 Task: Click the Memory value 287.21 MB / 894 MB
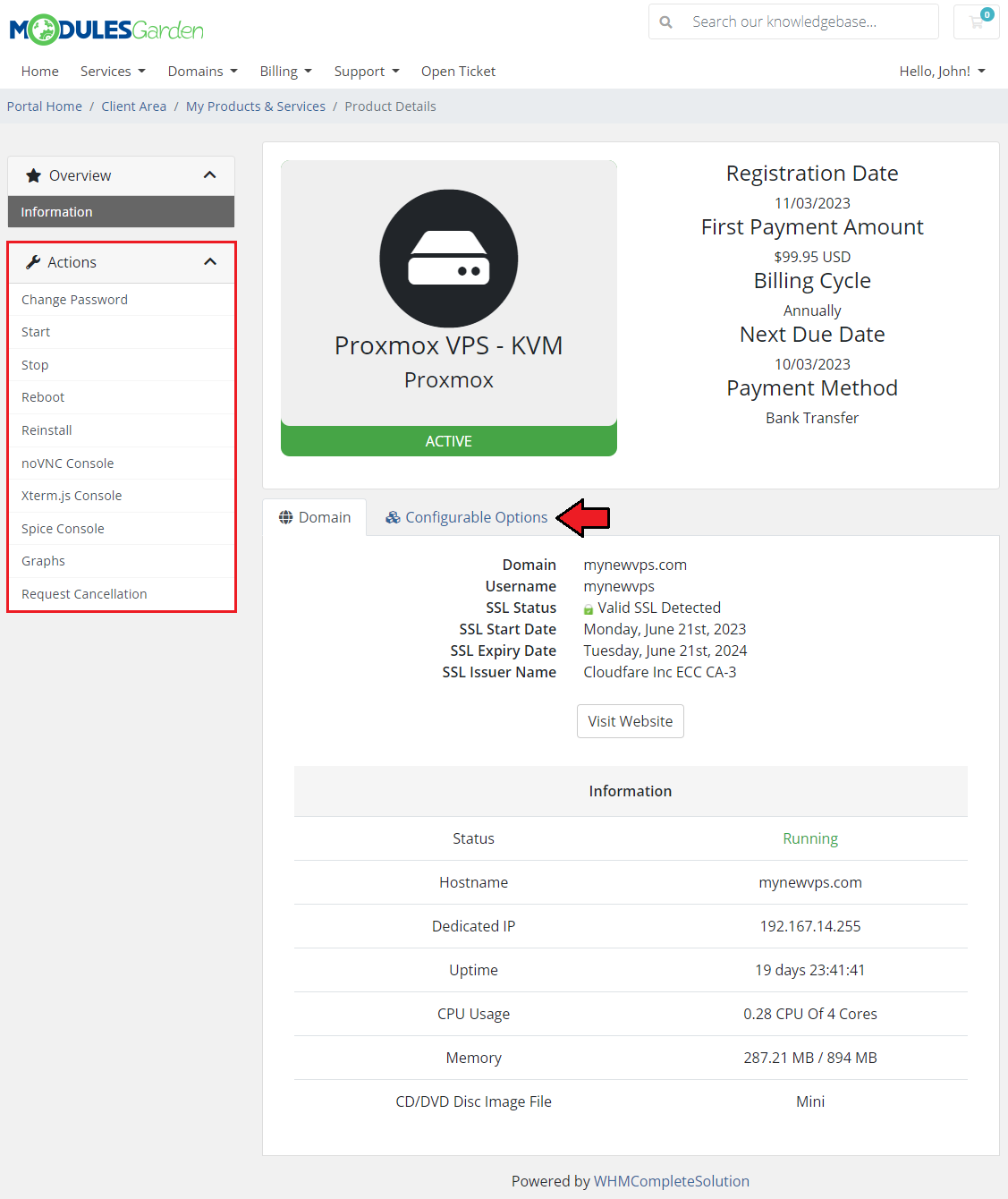click(x=810, y=1058)
